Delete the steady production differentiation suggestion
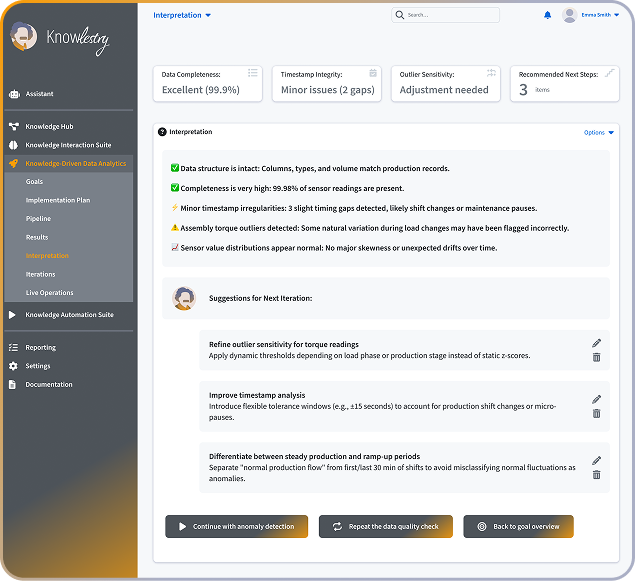Viewport: 635px width, 581px height. point(597,474)
